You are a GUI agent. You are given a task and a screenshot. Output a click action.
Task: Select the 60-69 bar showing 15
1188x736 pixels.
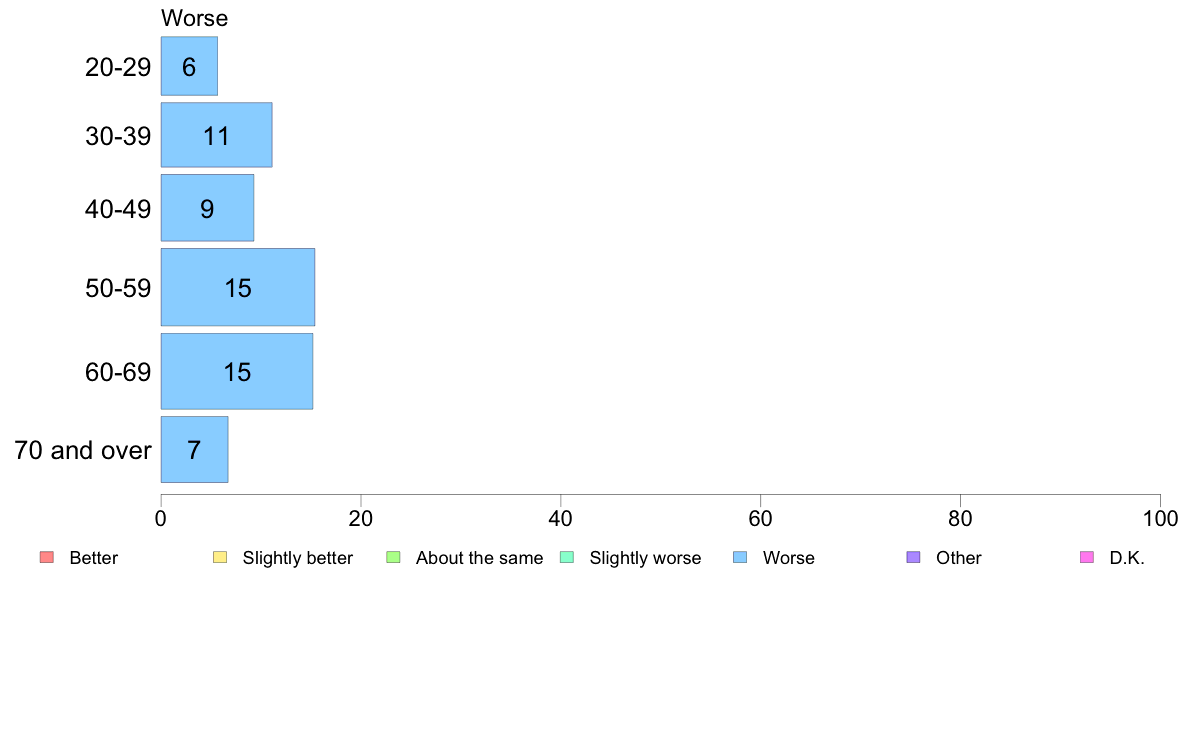[x=237, y=371]
